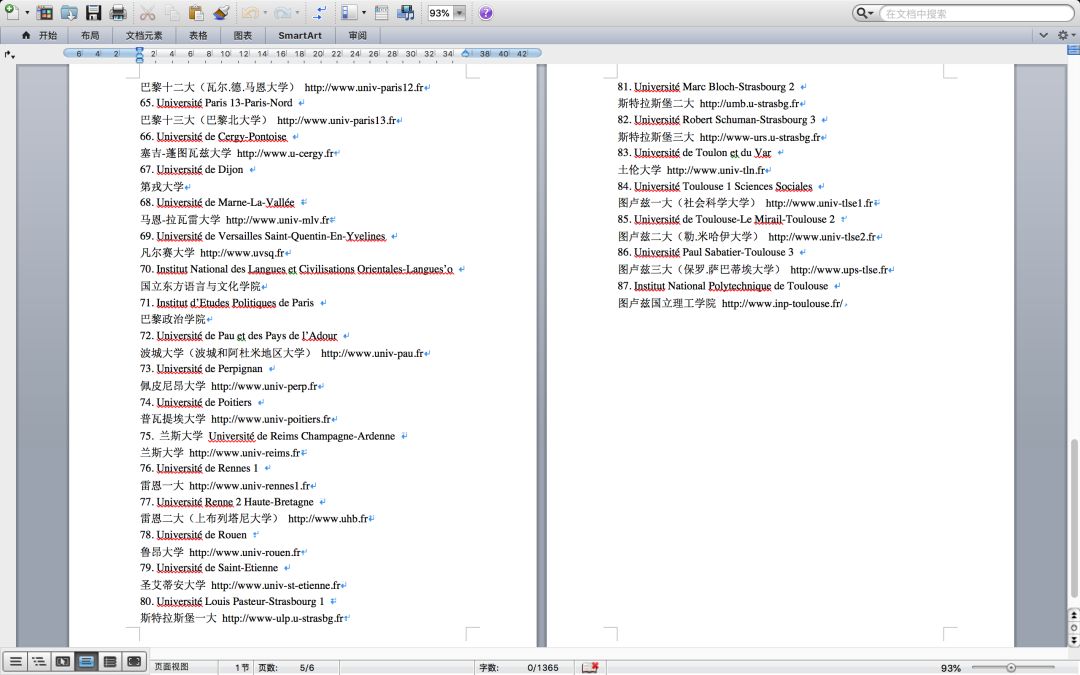Click the word count 0/1365 indicator
The image size is (1080, 675).
pyautogui.click(x=543, y=667)
